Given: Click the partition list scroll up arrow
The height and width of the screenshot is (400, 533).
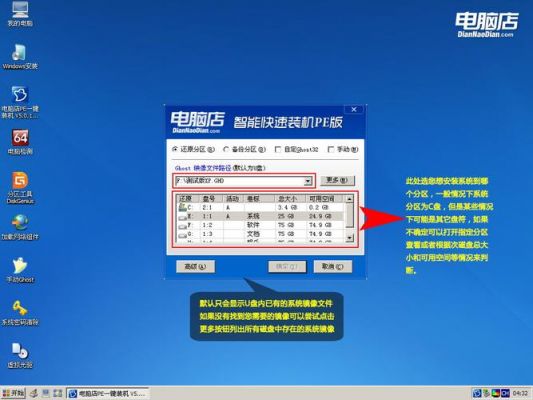Looking at the screenshot, I should [349, 199].
